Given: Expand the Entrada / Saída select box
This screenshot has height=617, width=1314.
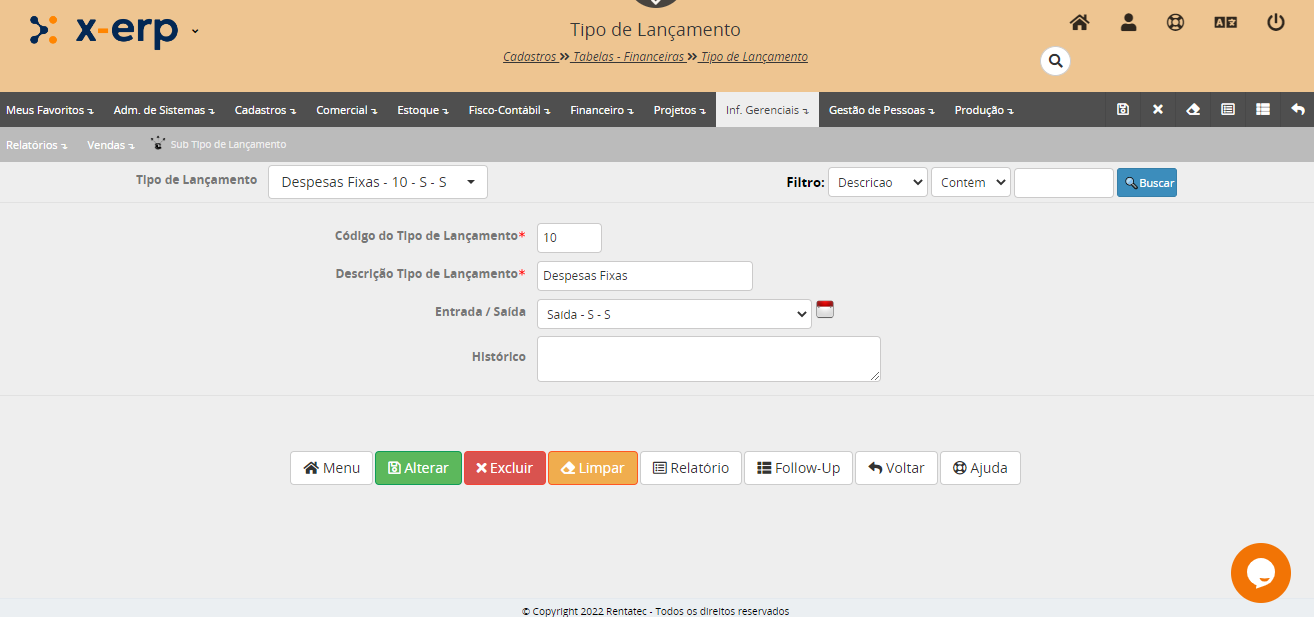Looking at the screenshot, I should (x=673, y=314).
